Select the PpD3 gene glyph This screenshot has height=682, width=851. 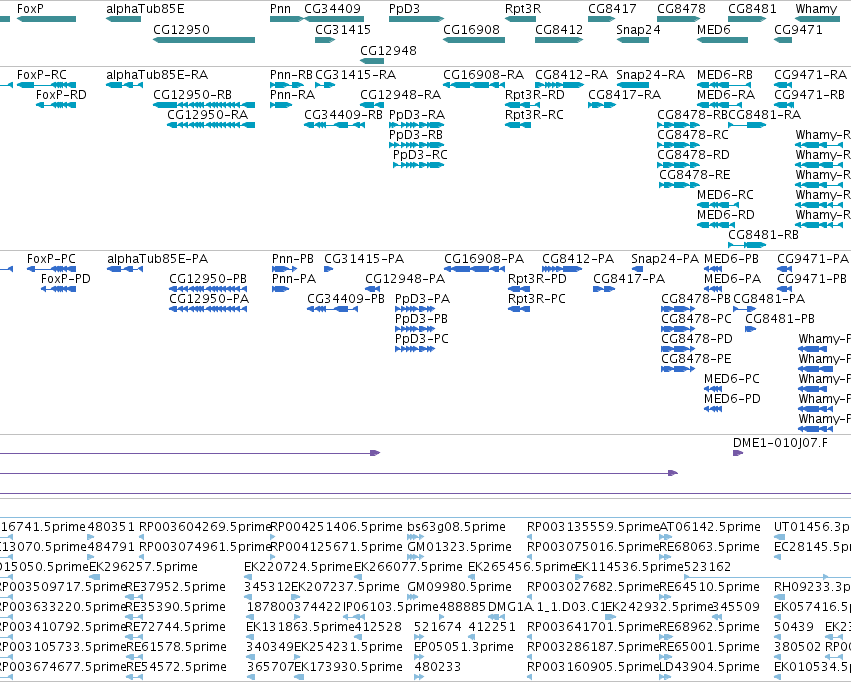[x=416, y=19]
